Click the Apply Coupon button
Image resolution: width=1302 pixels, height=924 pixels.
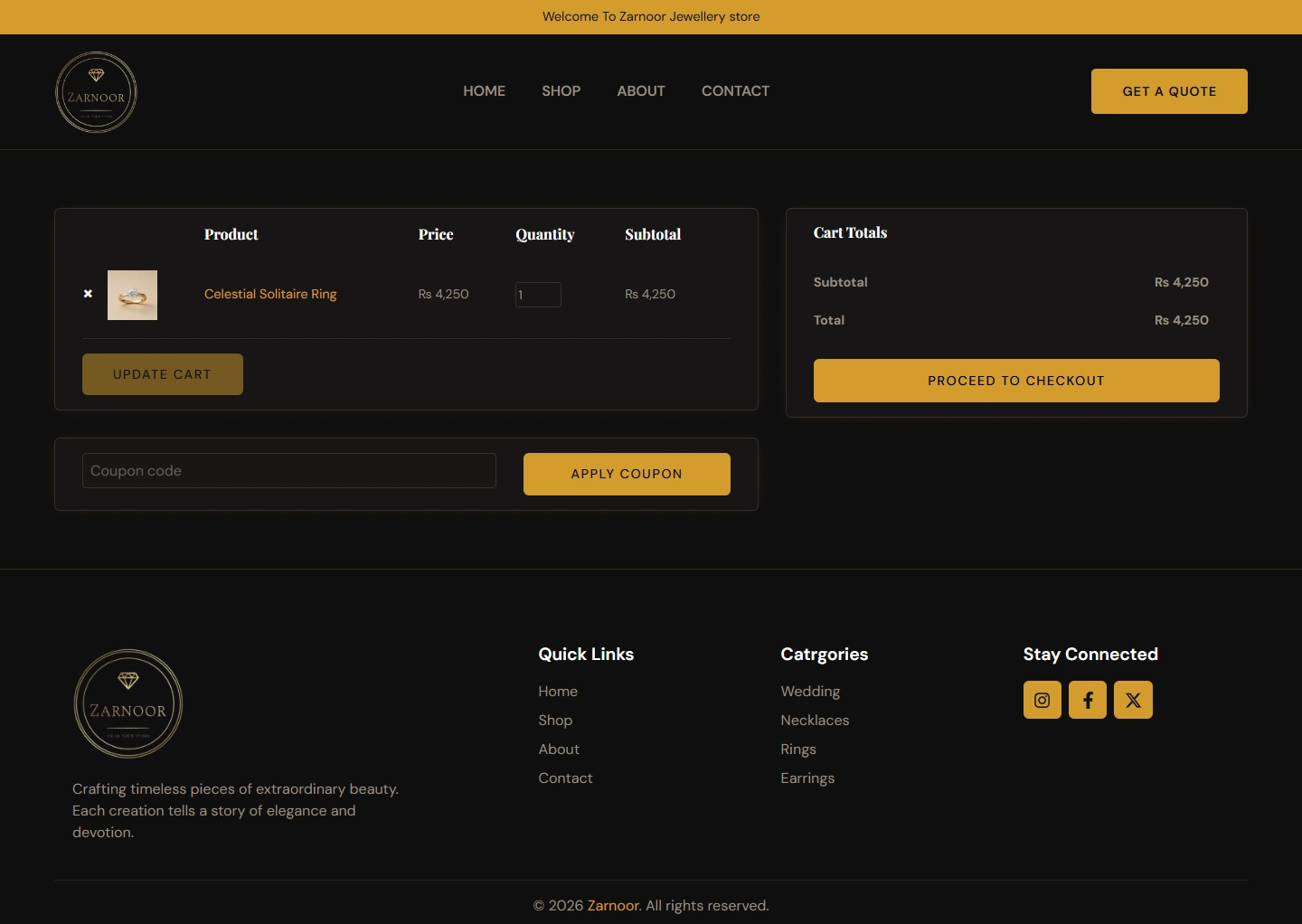pyautogui.click(x=627, y=474)
